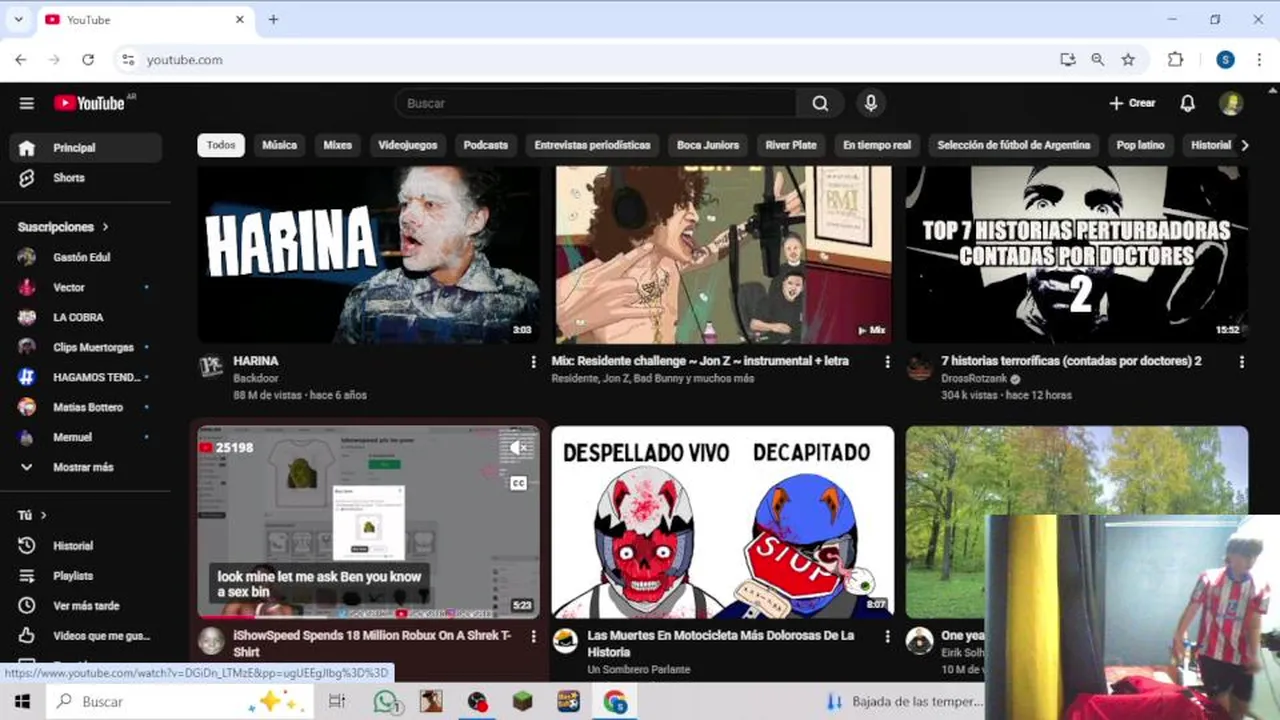The height and width of the screenshot is (720, 1280).
Task: Open Ver más tarde in the sidebar
Action: pos(86,606)
